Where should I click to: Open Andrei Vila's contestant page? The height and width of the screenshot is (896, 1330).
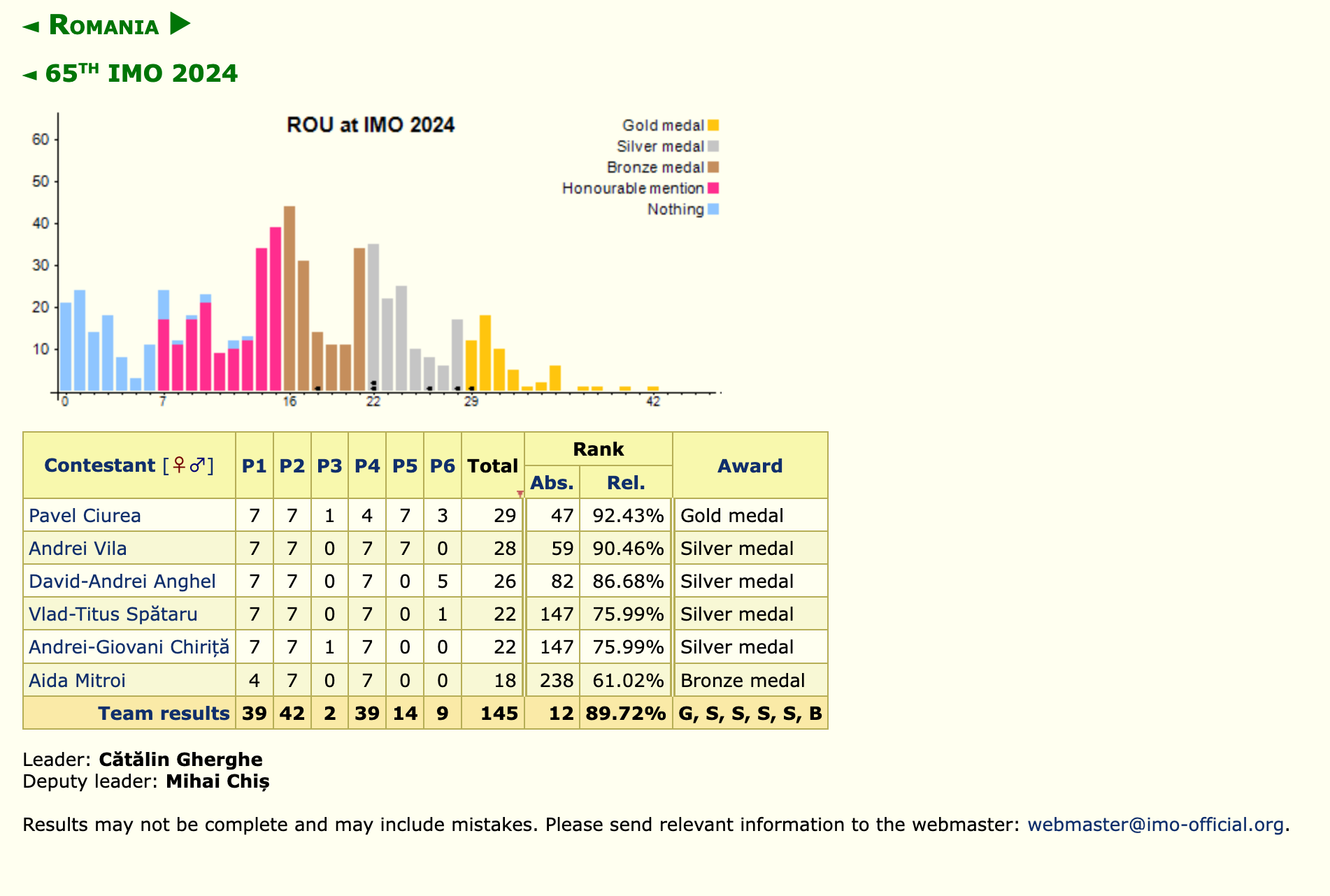(x=78, y=549)
